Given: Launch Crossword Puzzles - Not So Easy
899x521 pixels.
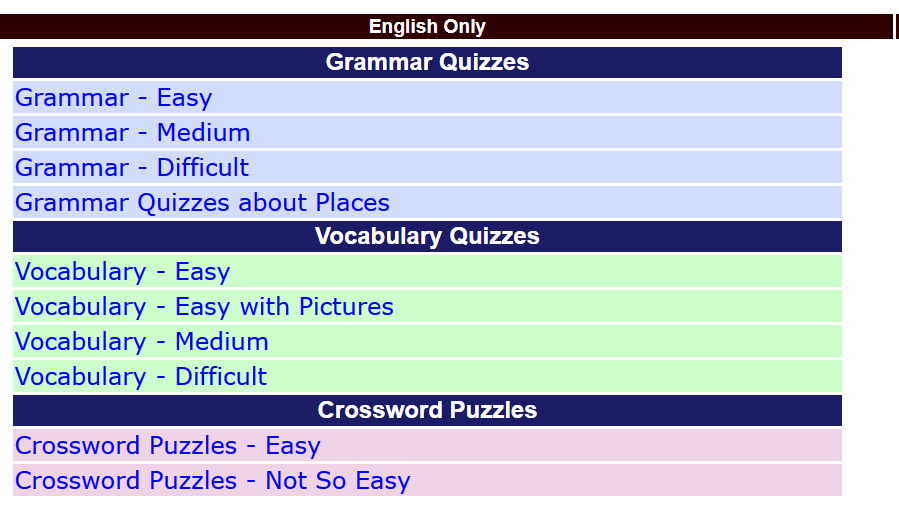Looking at the screenshot, I should pos(212,481).
